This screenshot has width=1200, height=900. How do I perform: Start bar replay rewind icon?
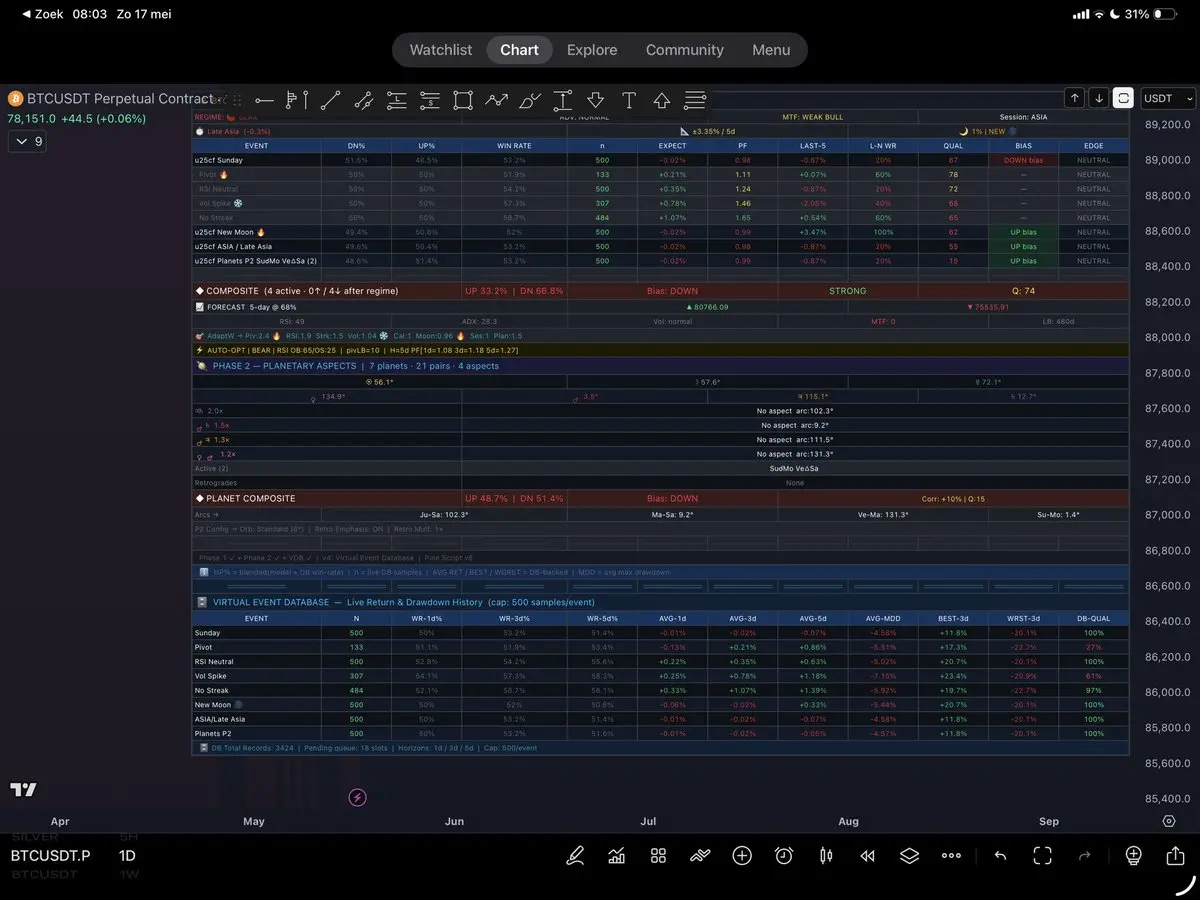pos(868,856)
